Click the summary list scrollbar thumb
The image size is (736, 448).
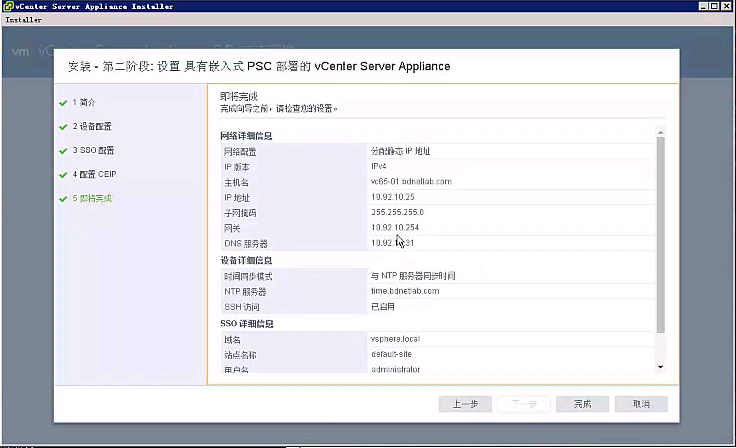click(660, 235)
